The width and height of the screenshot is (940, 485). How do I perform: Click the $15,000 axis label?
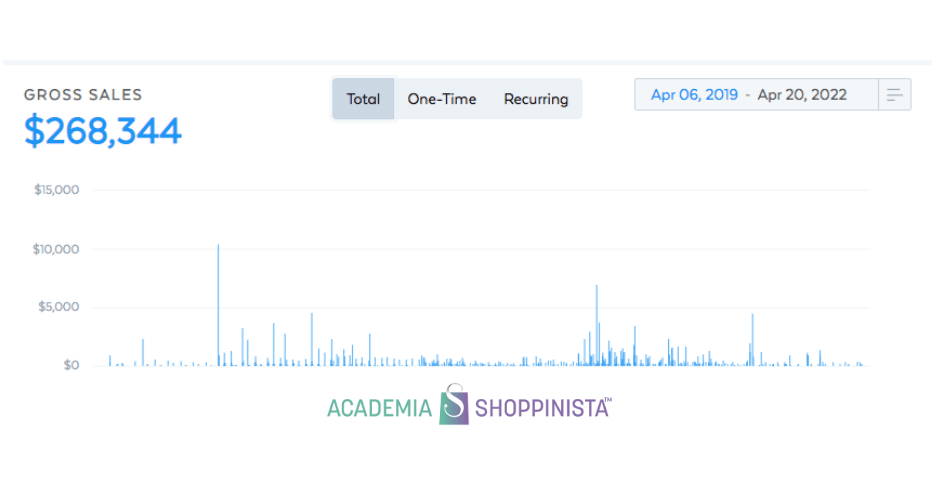click(56, 190)
